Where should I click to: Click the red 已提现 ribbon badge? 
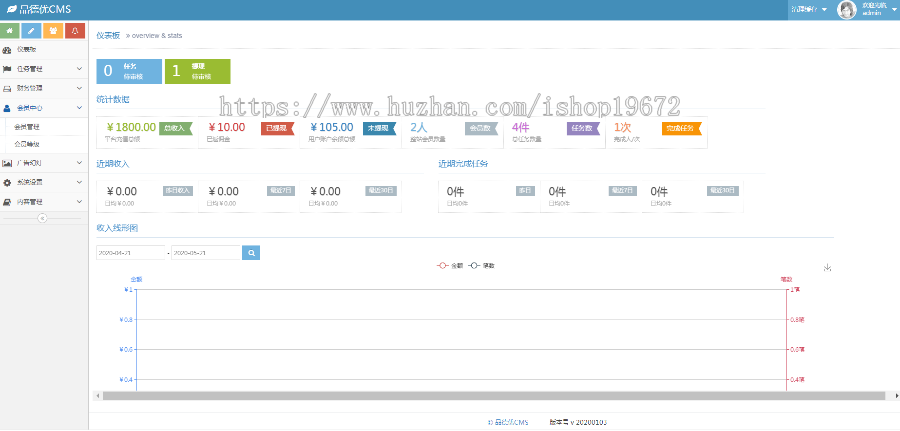tap(278, 128)
